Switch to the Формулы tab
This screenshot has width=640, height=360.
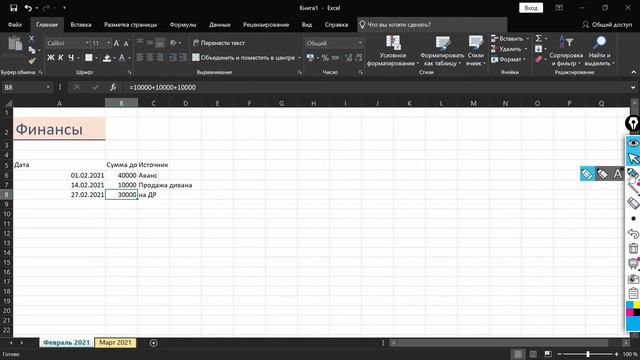tap(182, 24)
